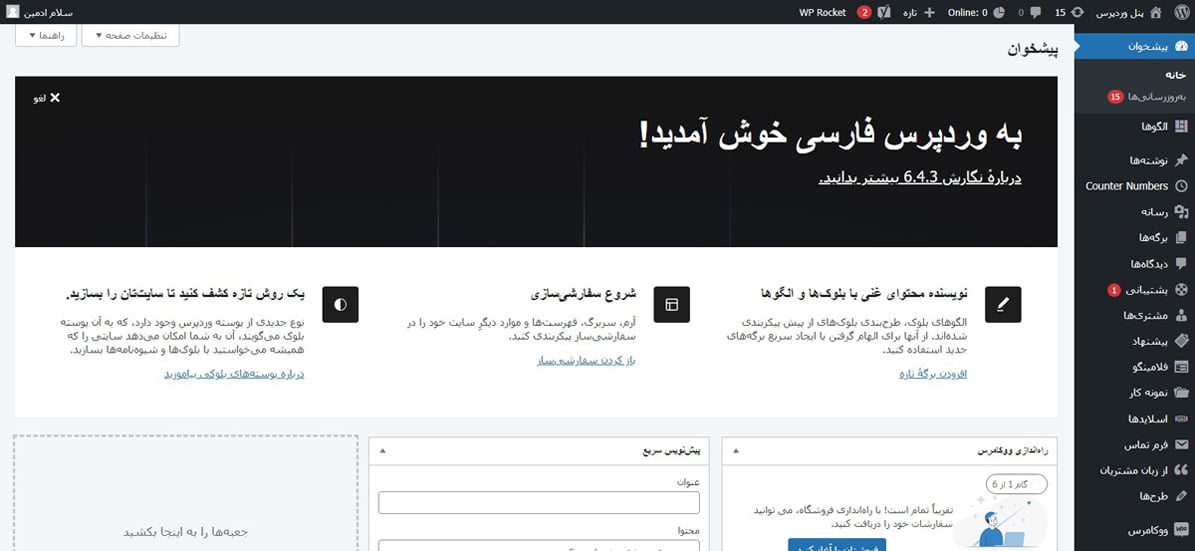Click the pin icon for نوشته‌ها
Screen dimensions: 1195x551
[x=1181, y=160]
